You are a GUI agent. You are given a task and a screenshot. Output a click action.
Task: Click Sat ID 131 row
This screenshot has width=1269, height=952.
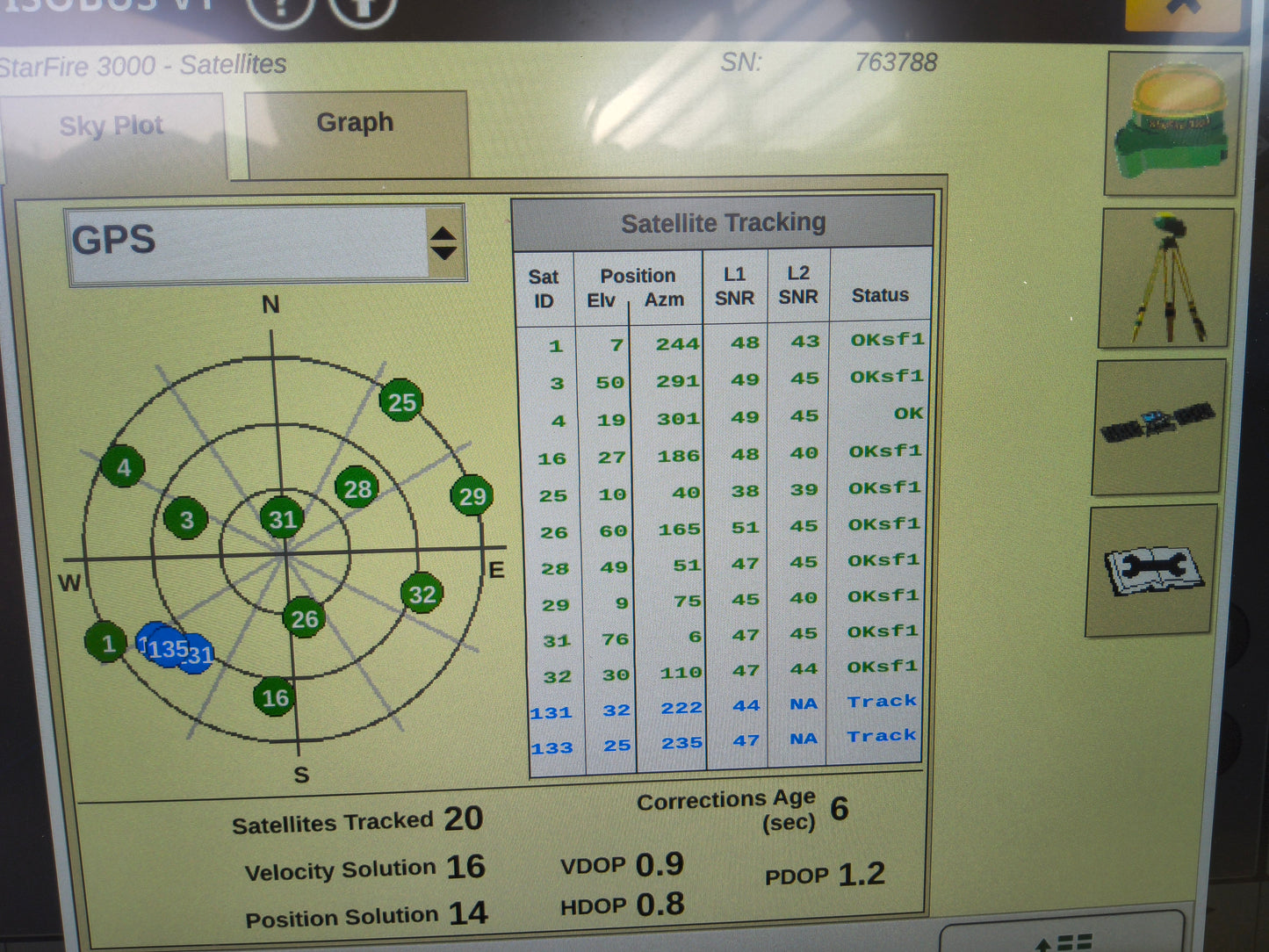[x=724, y=708]
